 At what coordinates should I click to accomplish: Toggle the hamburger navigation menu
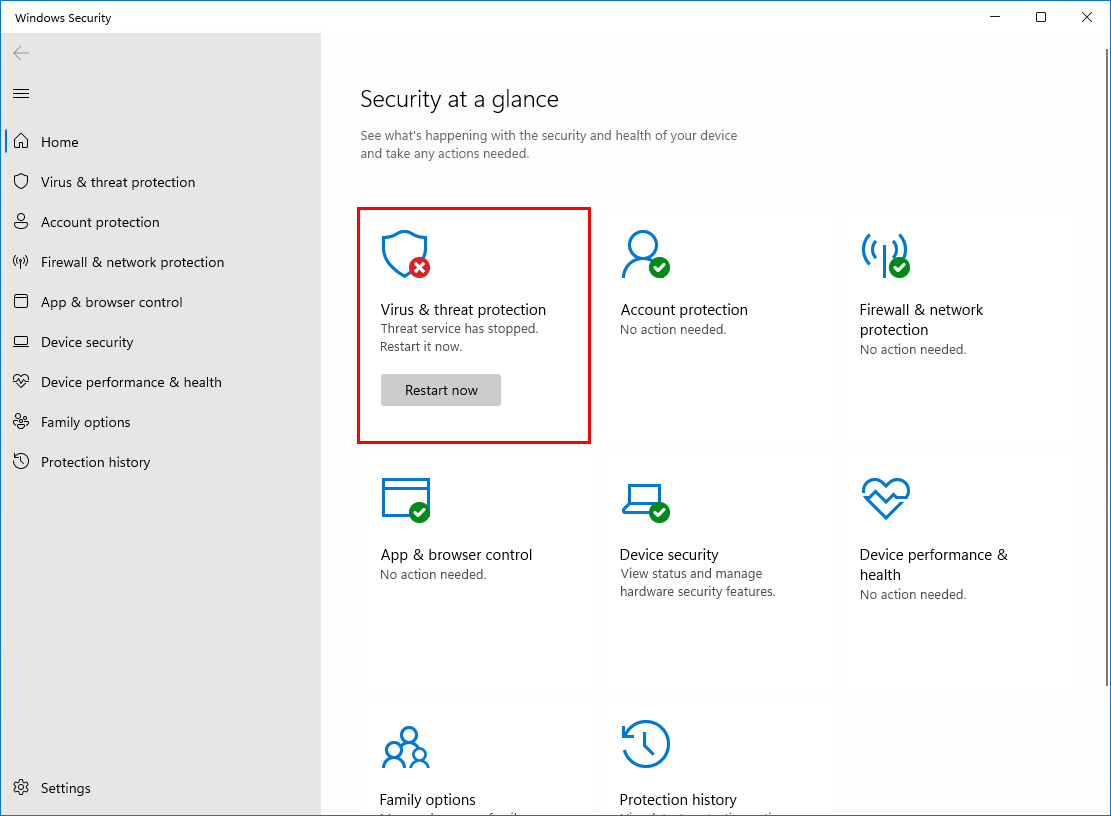21,94
